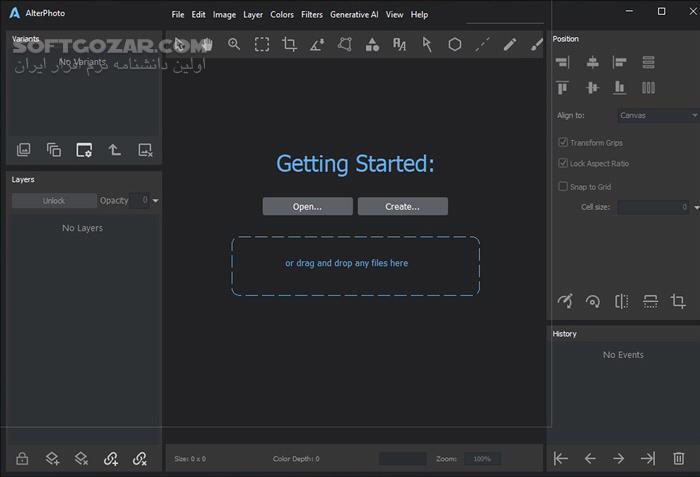700x477 pixels.
Task: Step back with the History left arrow
Action: point(590,458)
